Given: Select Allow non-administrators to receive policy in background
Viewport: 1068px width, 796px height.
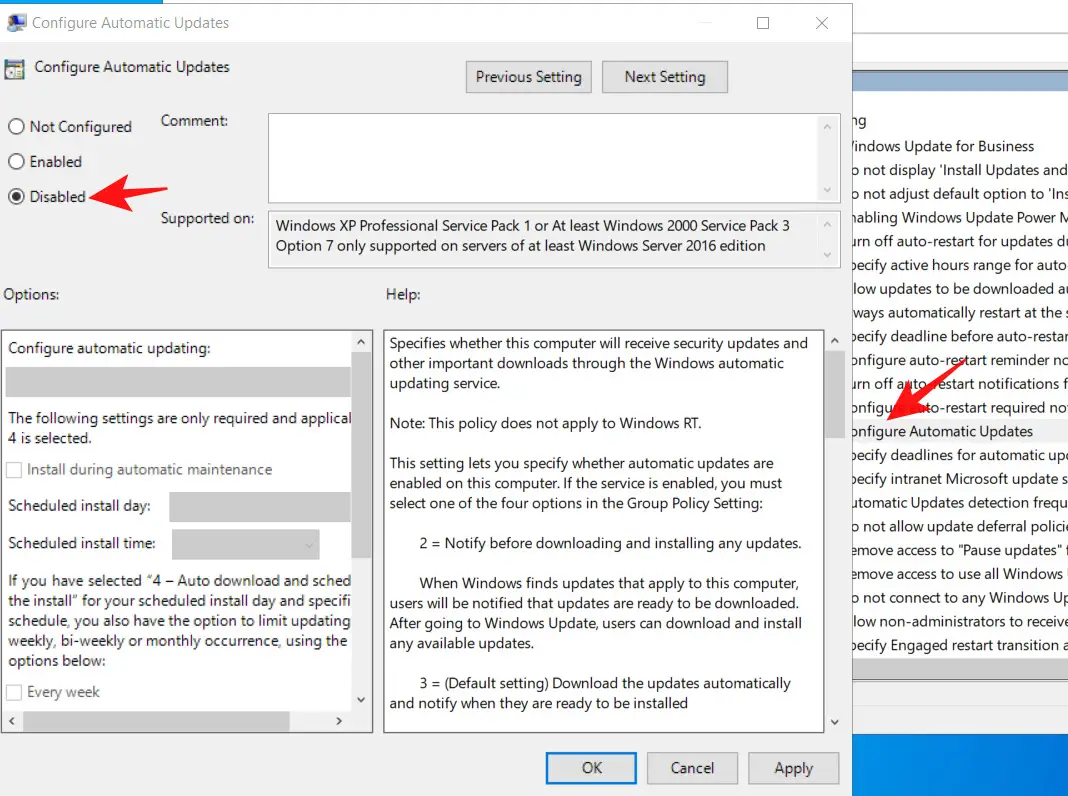Looking at the screenshot, I should tap(960, 622).
